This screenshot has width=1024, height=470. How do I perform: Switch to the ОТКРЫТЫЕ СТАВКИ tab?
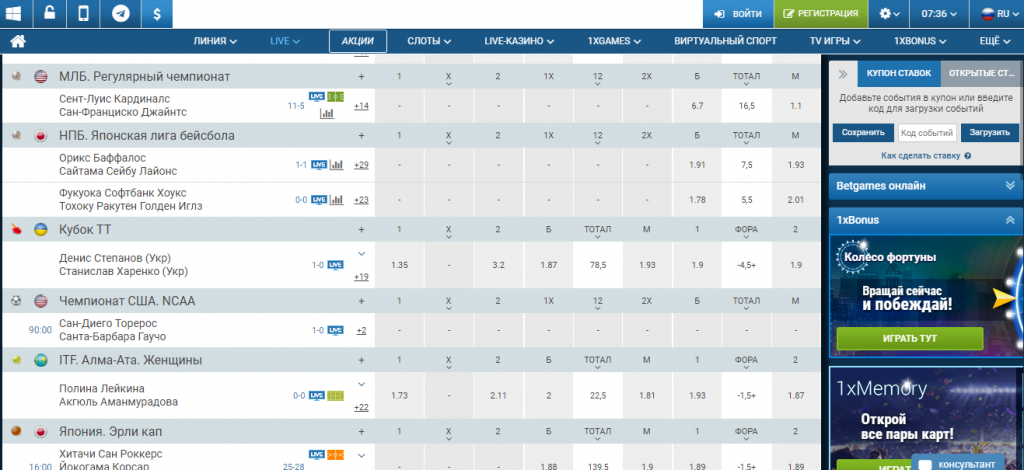click(982, 74)
